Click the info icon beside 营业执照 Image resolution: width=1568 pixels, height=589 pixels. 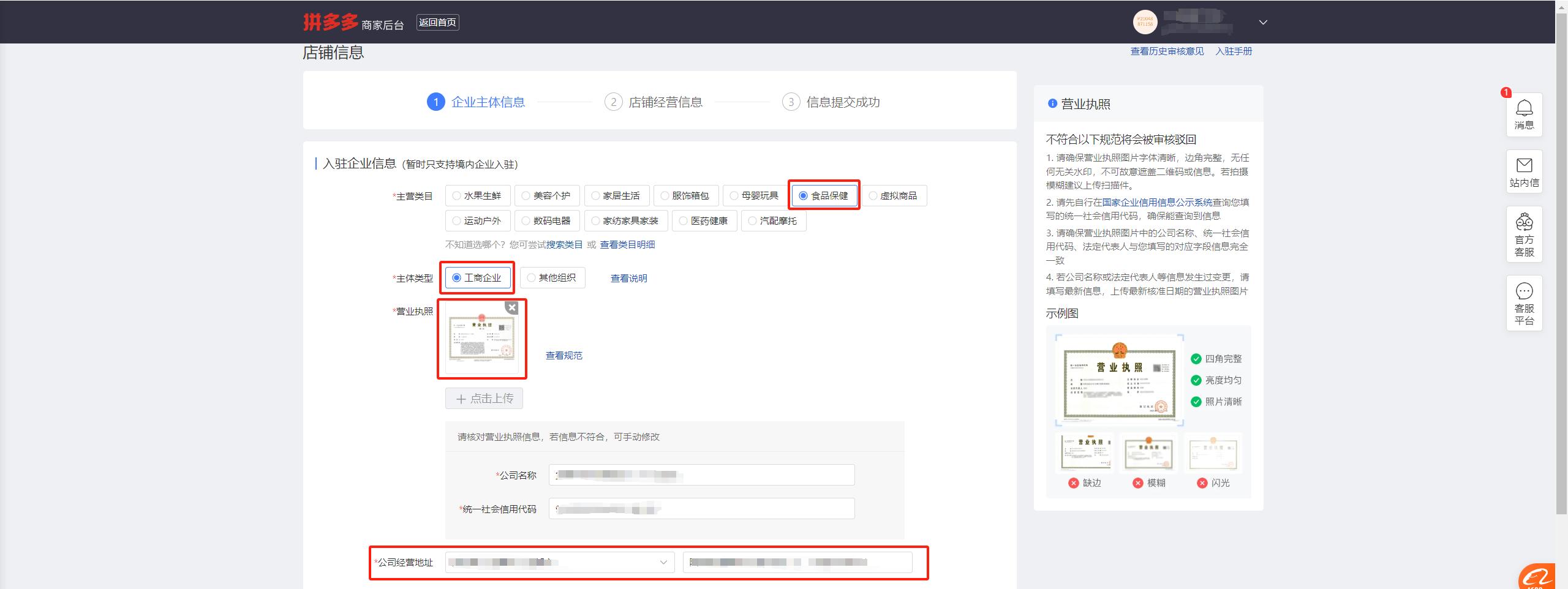[1052, 105]
